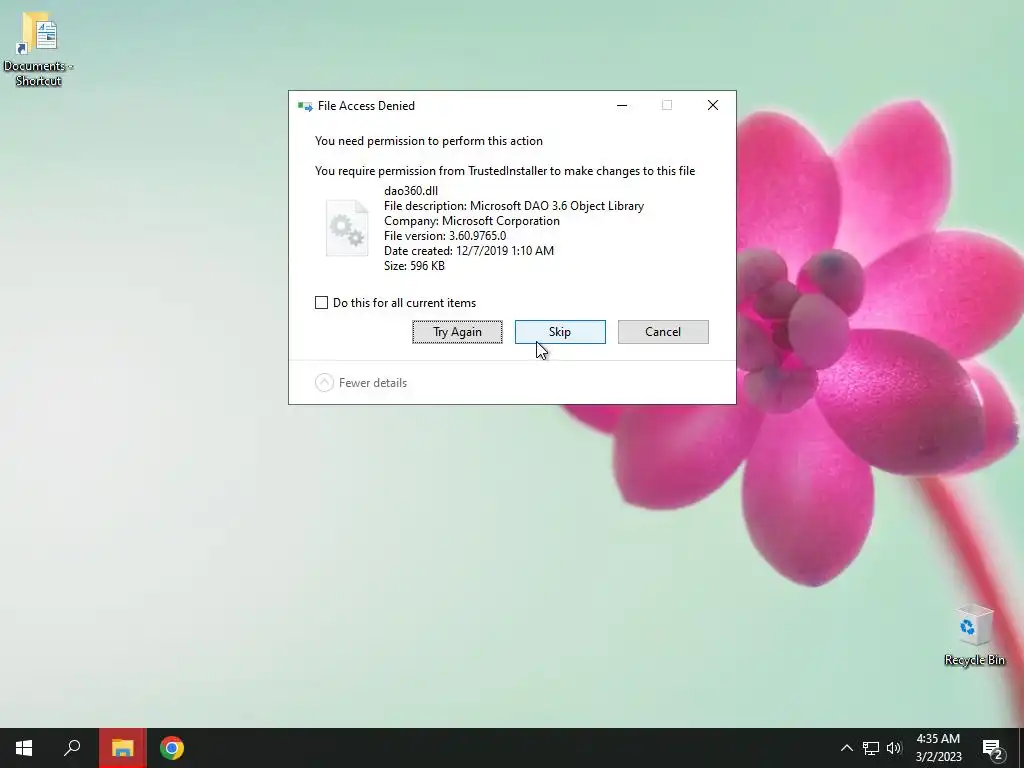The image size is (1024, 768).
Task: Open the network status tray icon
Action: coord(871,748)
